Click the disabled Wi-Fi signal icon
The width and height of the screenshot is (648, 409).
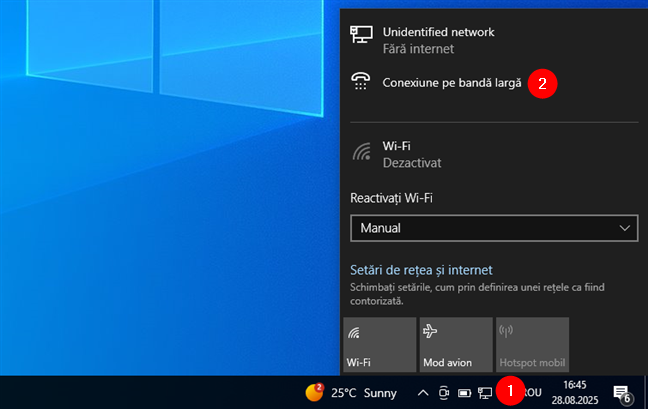point(361,153)
